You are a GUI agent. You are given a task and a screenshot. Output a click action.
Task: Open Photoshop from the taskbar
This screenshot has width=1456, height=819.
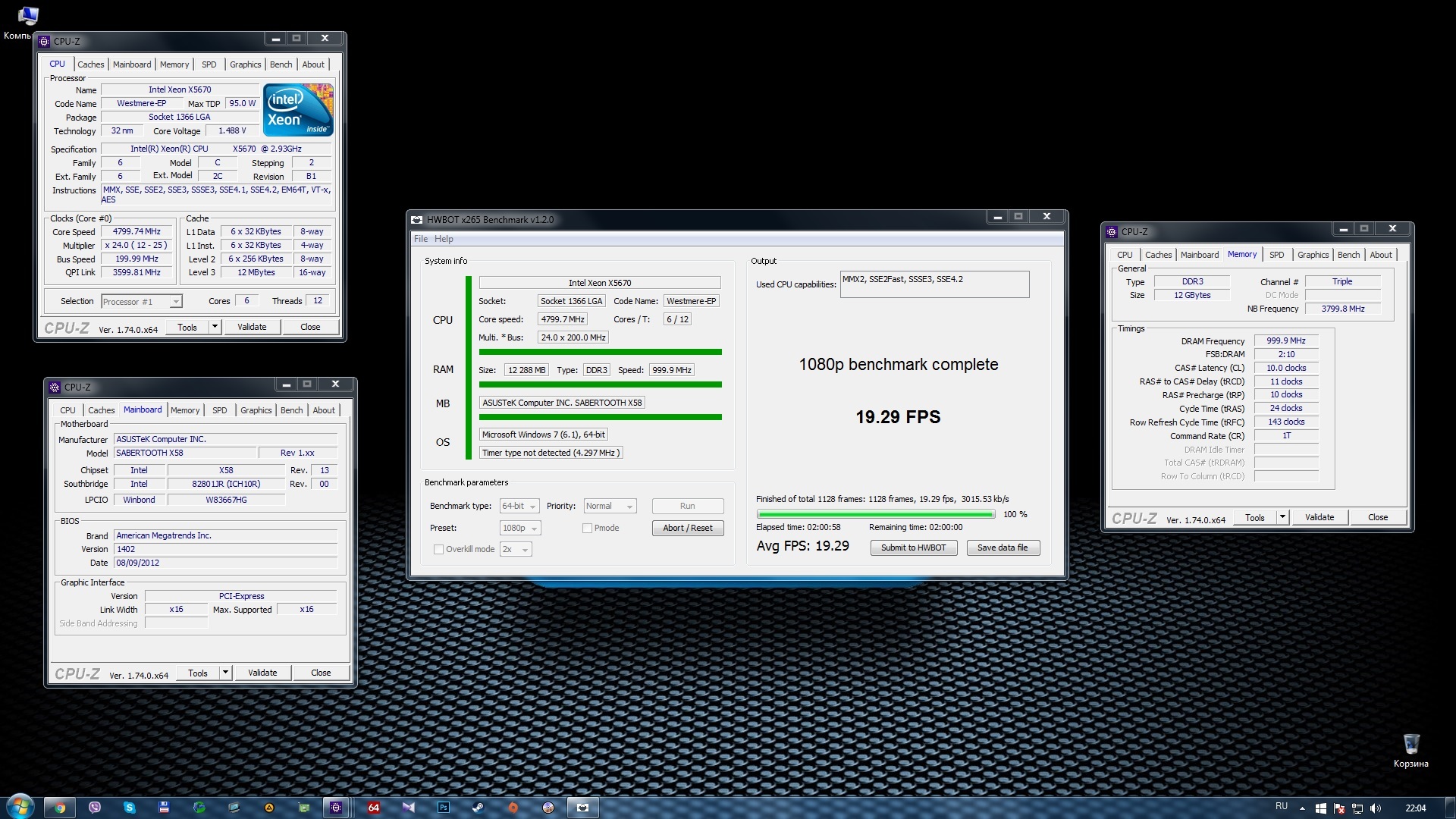444,808
